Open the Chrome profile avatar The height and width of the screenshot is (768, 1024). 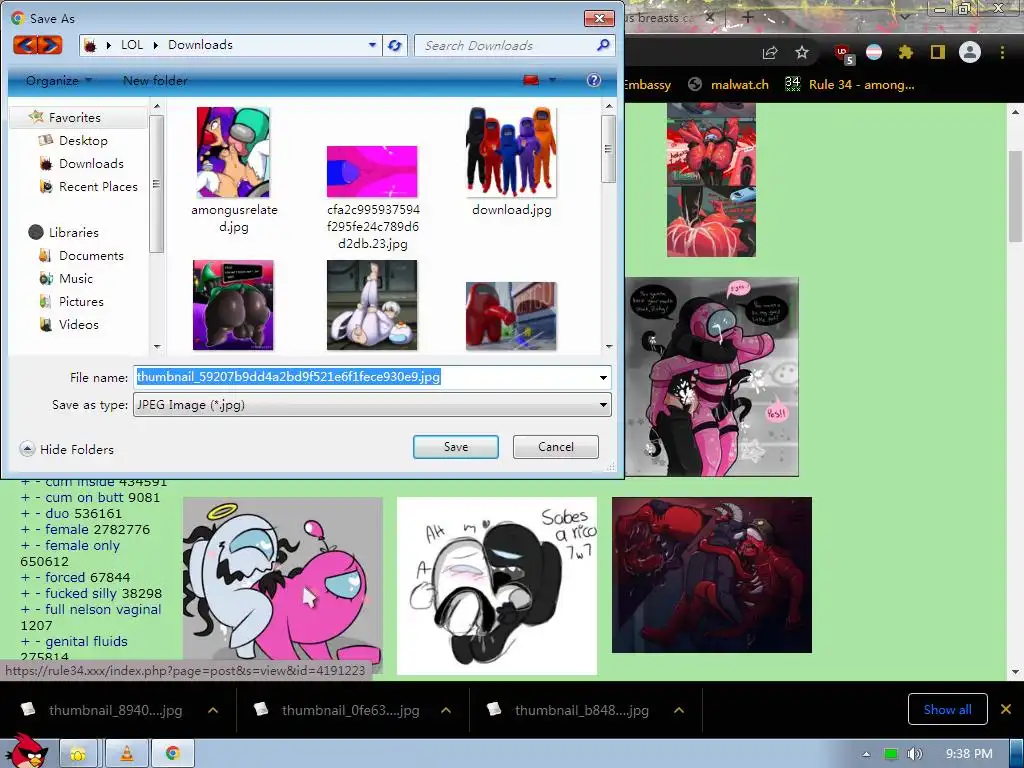(x=970, y=52)
